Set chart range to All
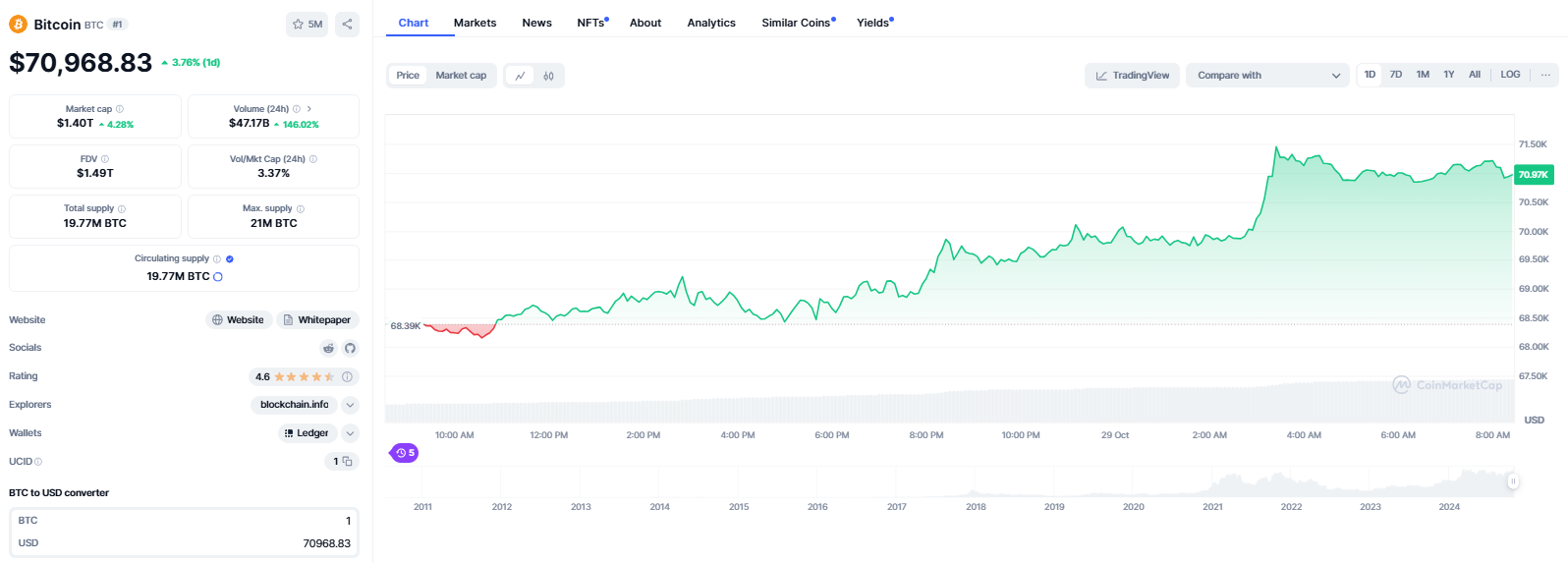This screenshot has width=1568, height=563. click(1475, 75)
